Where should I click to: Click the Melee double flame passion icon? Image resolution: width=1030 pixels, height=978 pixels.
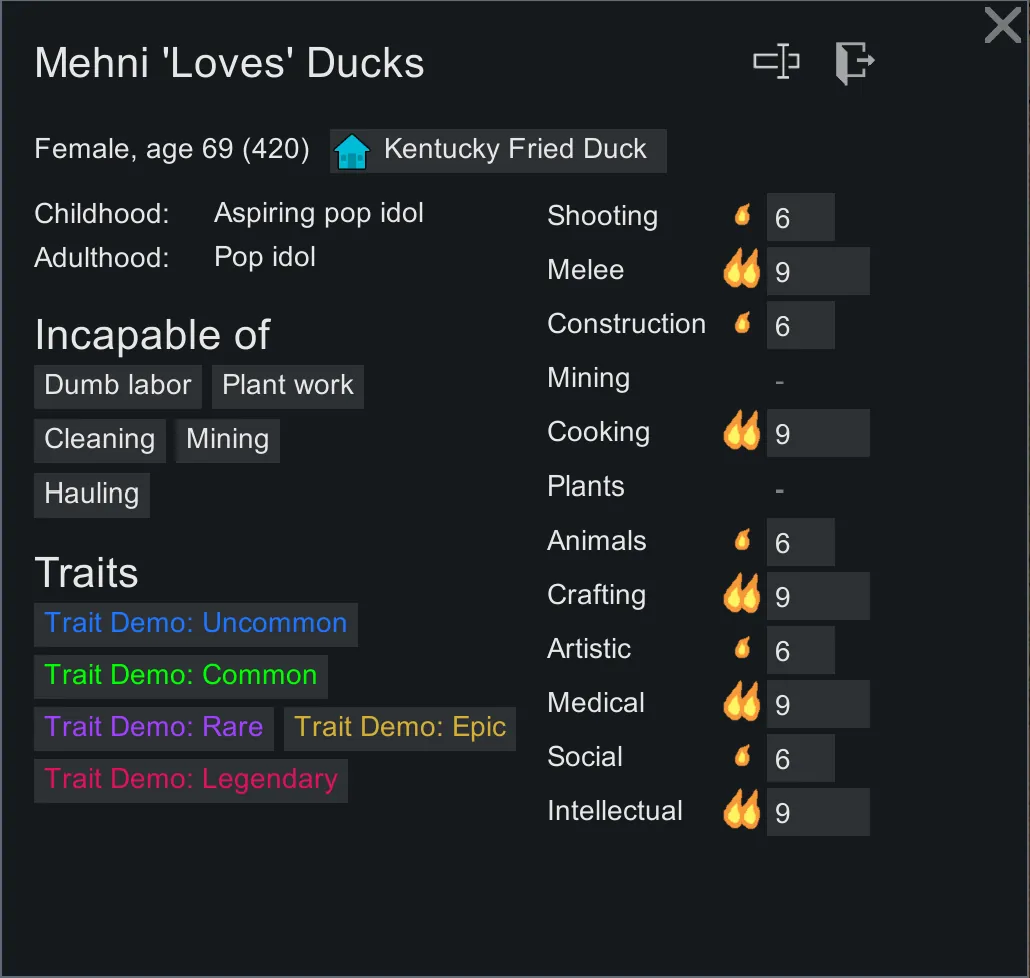click(x=742, y=270)
